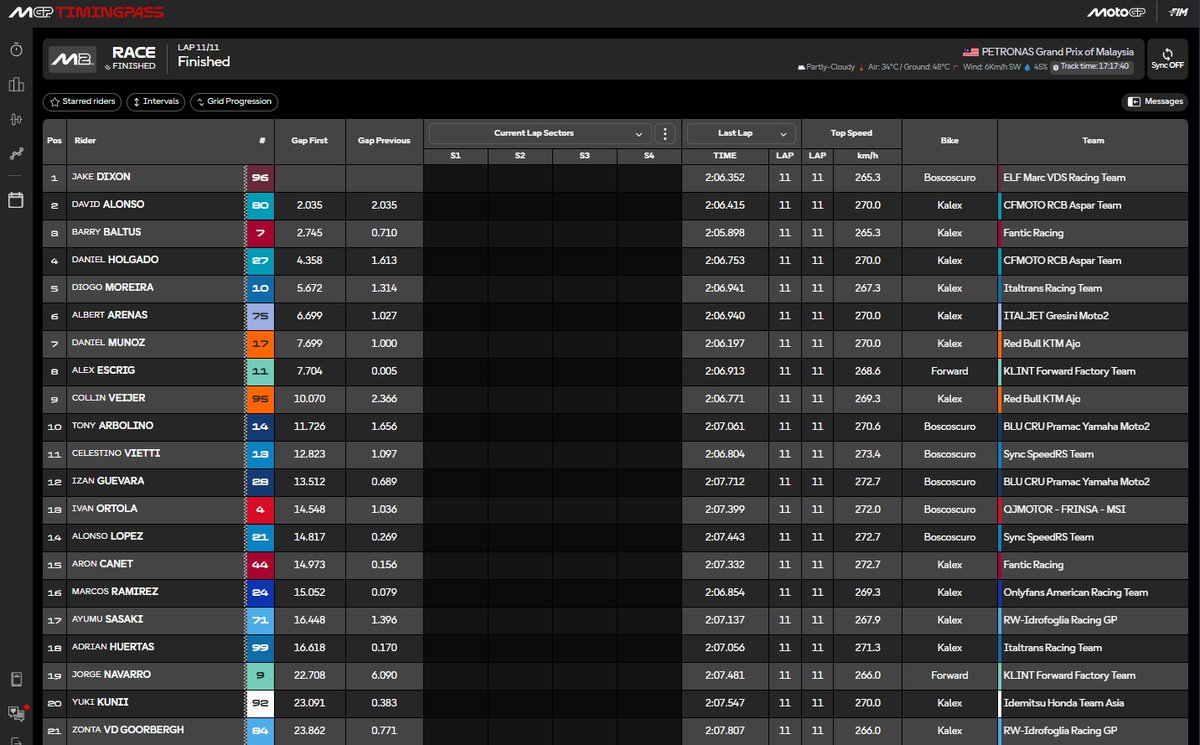Open the Current Lap Sectors dropdown
1200x745 pixels.
[x=540, y=133]
